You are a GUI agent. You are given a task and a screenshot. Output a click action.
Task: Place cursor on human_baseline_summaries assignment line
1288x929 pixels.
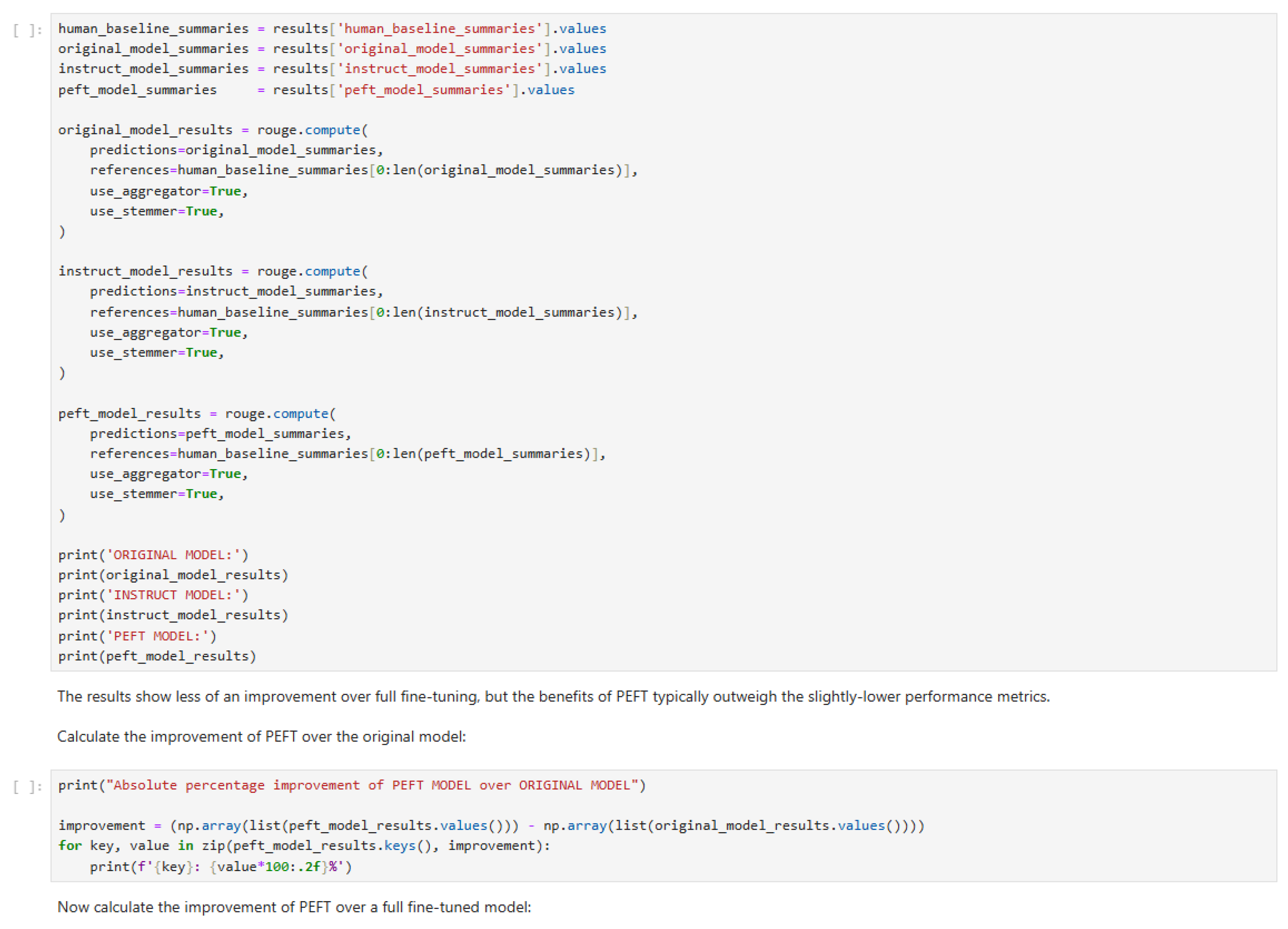[x=332, y=29]
